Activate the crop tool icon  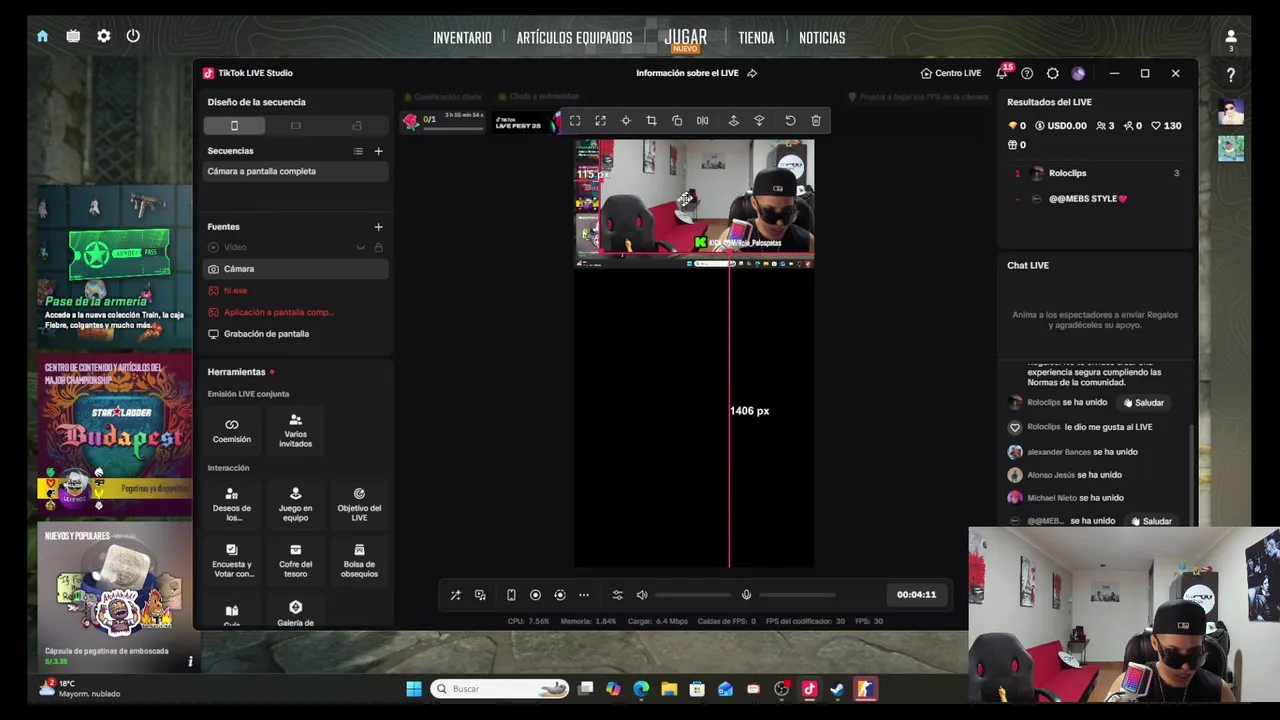click(651, 121)
